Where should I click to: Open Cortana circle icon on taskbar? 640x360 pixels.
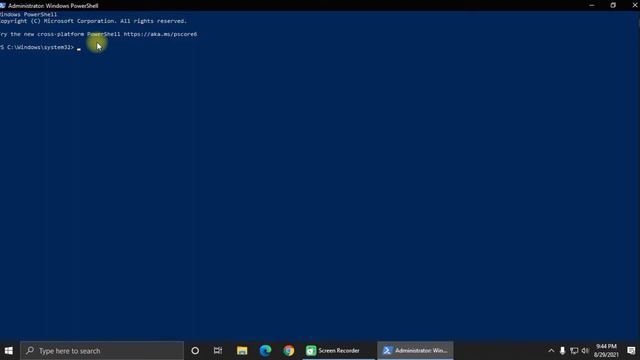click(195, 351)
